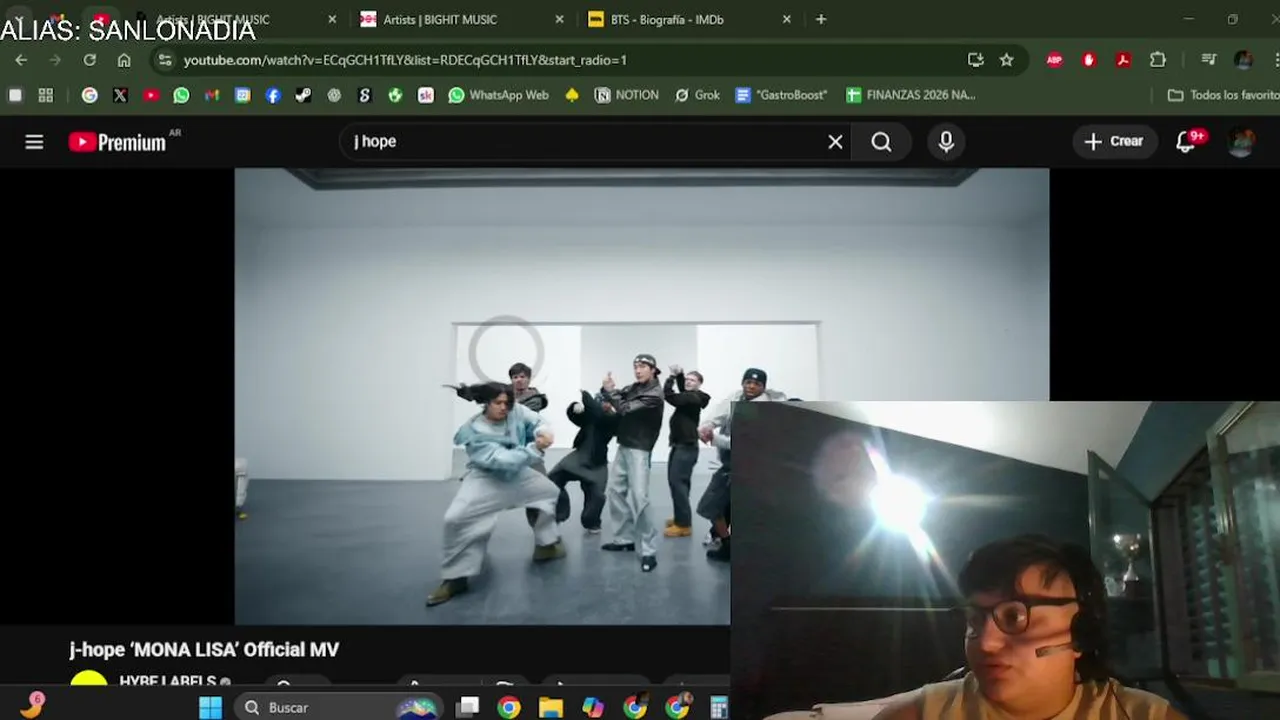Start voice search with microphone icon
1280x720 pixels.
tap(946, 142)
